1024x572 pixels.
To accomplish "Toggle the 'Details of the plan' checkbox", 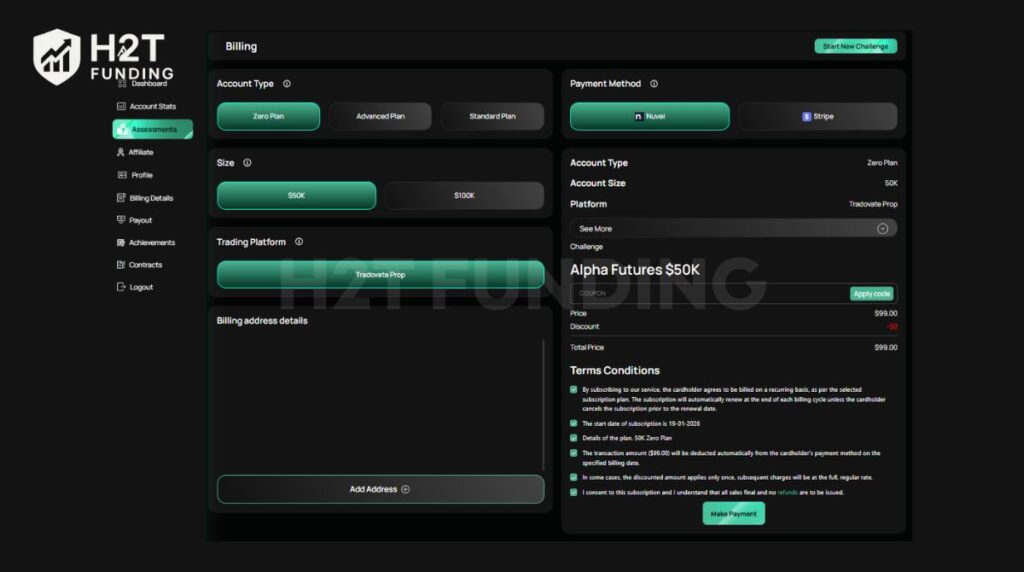I will (574, 438).
